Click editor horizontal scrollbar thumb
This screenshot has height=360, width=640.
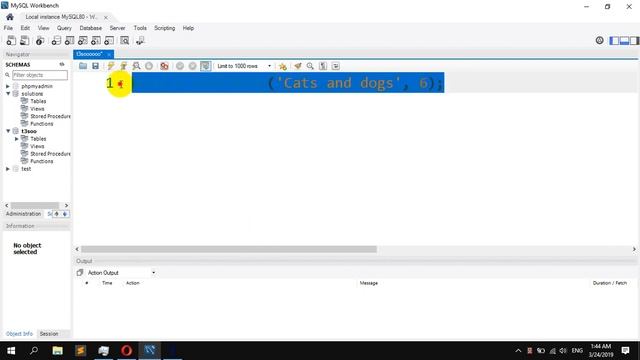tap(229, 249)
